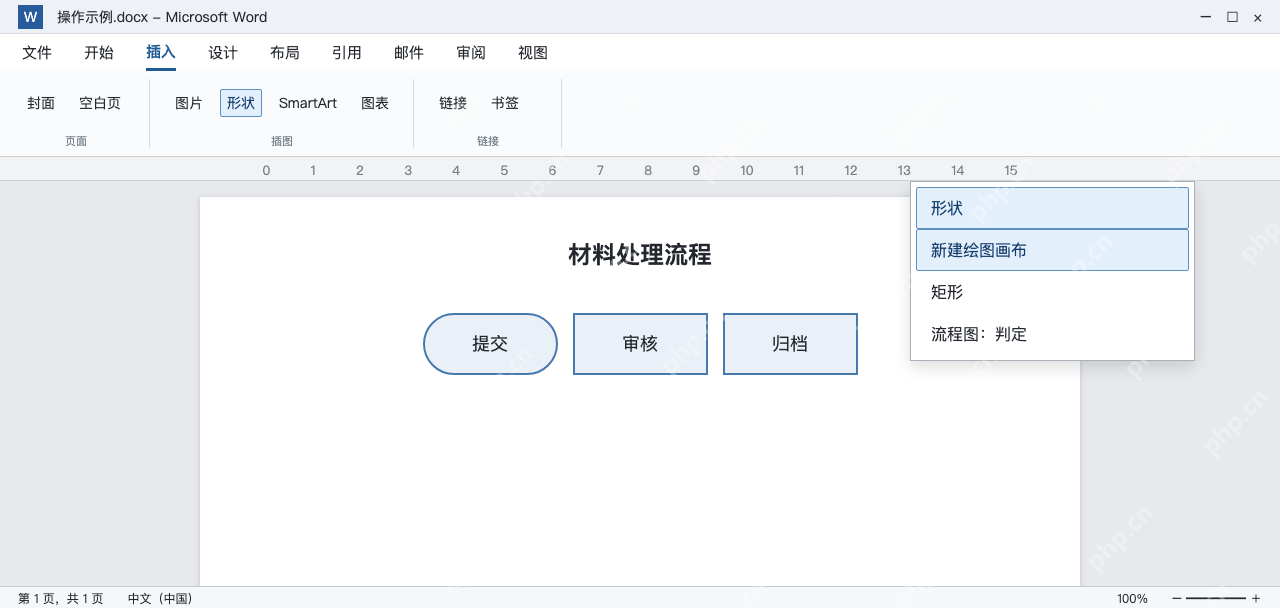This screenshot has height=608, width=1280.
Task: Zoom in with the plus button
Action: pyautogui.click(x=1256, y=598)
